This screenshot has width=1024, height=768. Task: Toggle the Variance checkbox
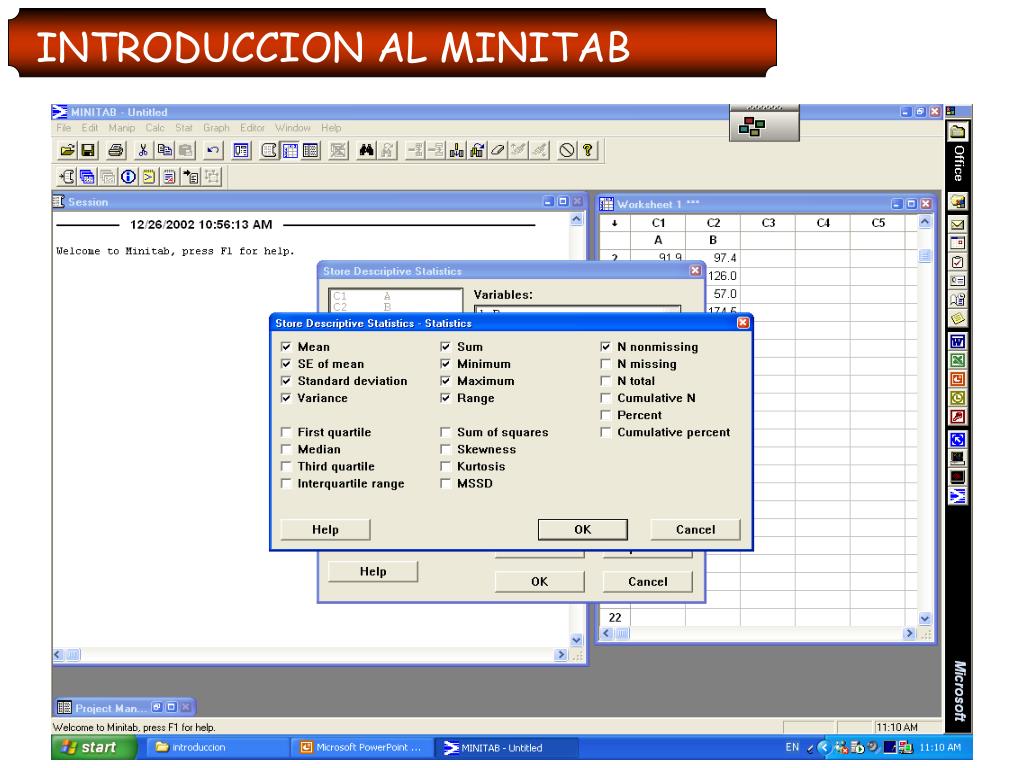tap(286, 398)
